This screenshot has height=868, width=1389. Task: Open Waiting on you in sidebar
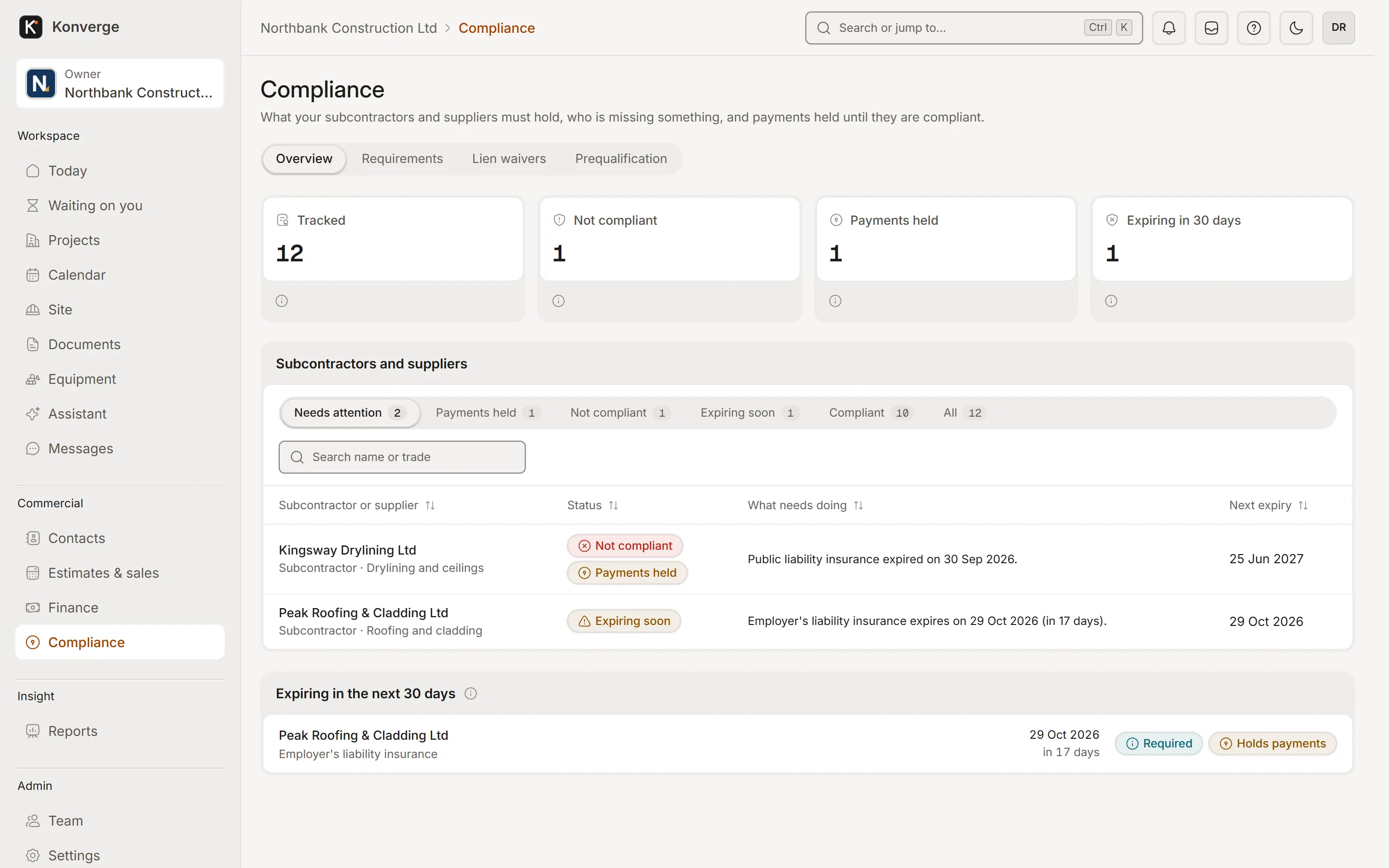(120, 205)
